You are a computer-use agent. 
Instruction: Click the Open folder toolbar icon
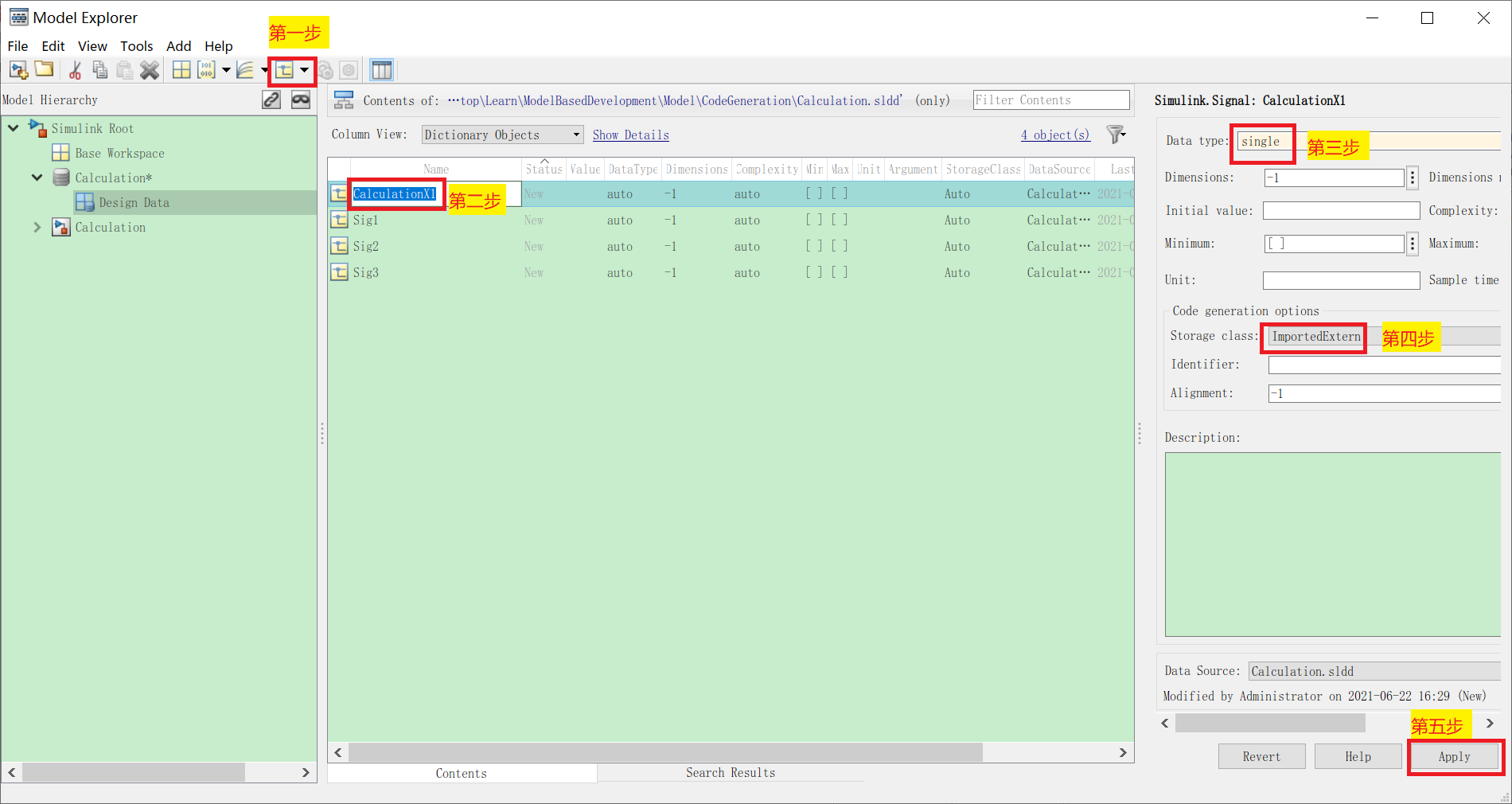pyautogui.click(x=45, y=70)
